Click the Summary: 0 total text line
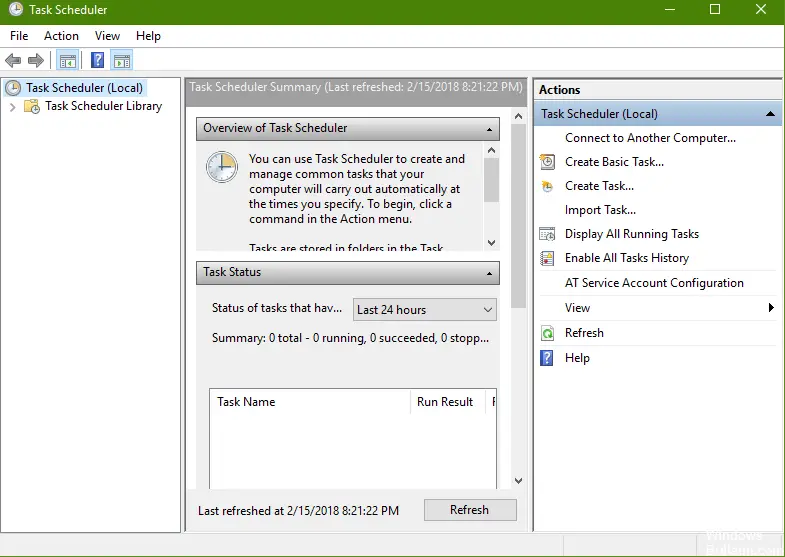The image size is (785, 557). click(350, 338)
